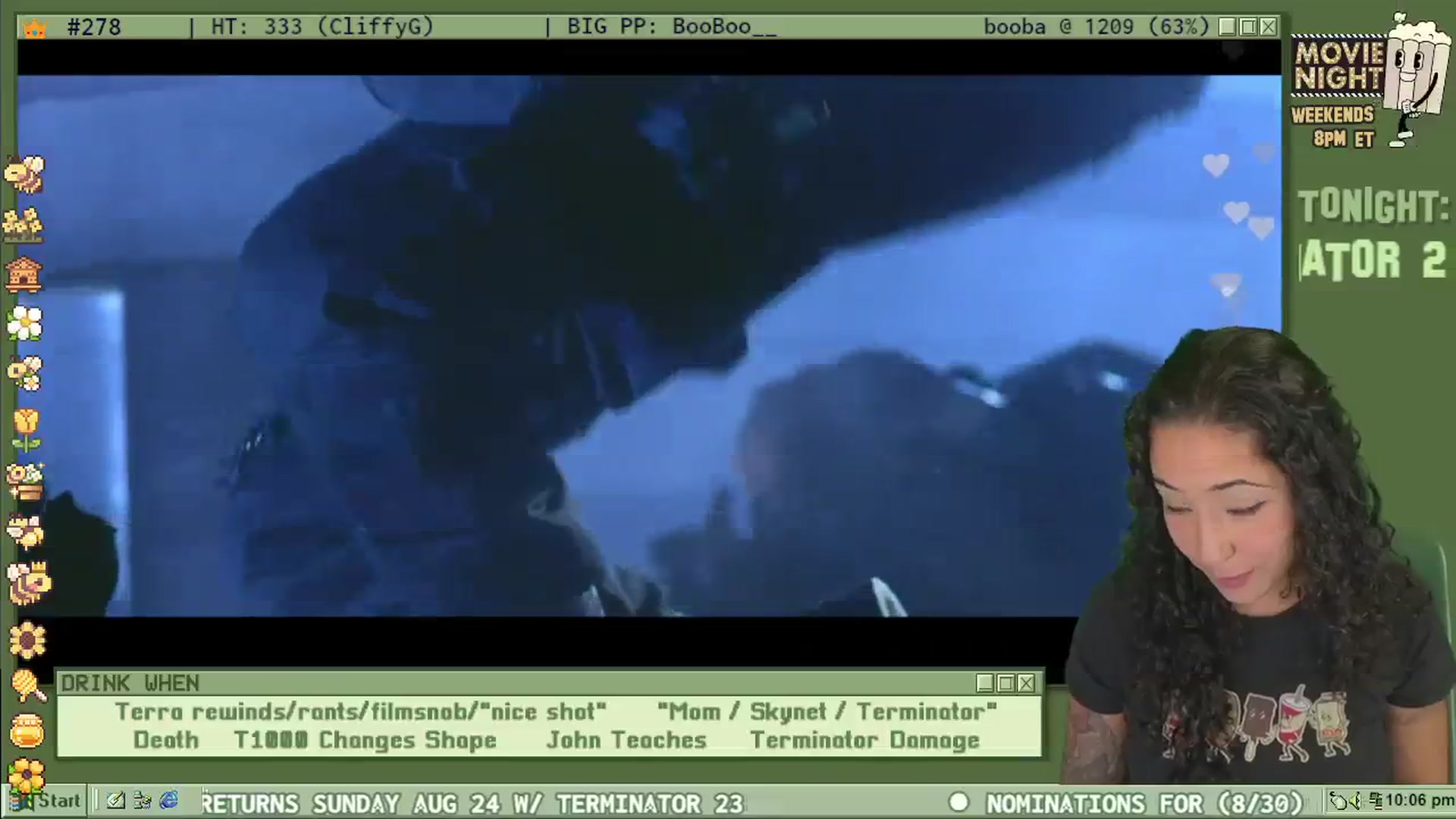Click the single bee icon in sidebar
Viewport: 1456px width, 819px height.
(24, 174)
